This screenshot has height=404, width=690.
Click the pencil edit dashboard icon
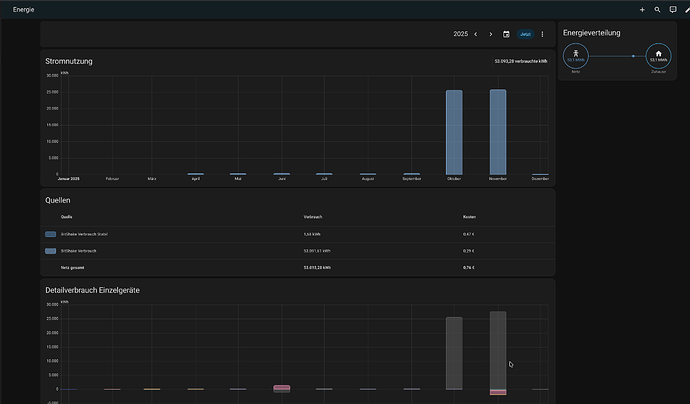click(686, 9)
